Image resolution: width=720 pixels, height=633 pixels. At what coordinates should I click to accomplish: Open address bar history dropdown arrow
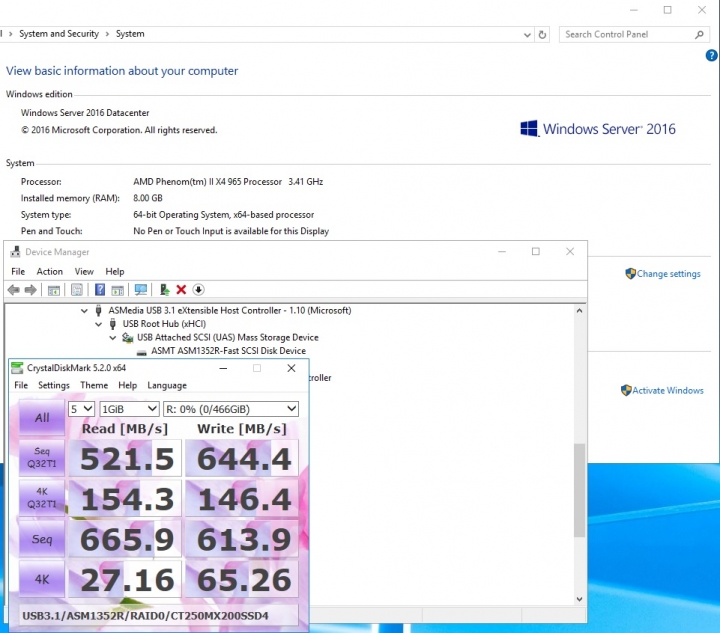tap(527, 34)
